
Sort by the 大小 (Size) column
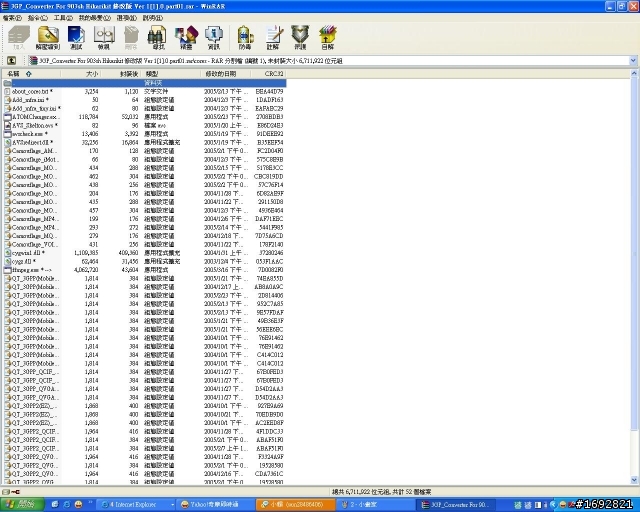(80, 74)
